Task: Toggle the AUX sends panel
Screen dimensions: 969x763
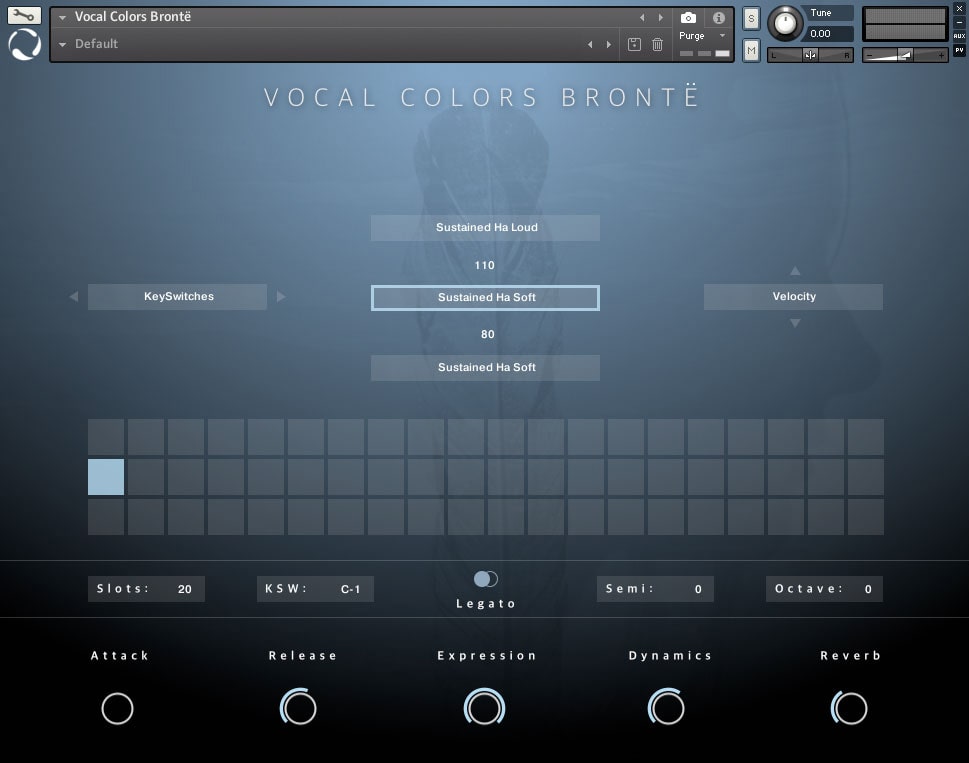Action: click(x=959, y=36)
